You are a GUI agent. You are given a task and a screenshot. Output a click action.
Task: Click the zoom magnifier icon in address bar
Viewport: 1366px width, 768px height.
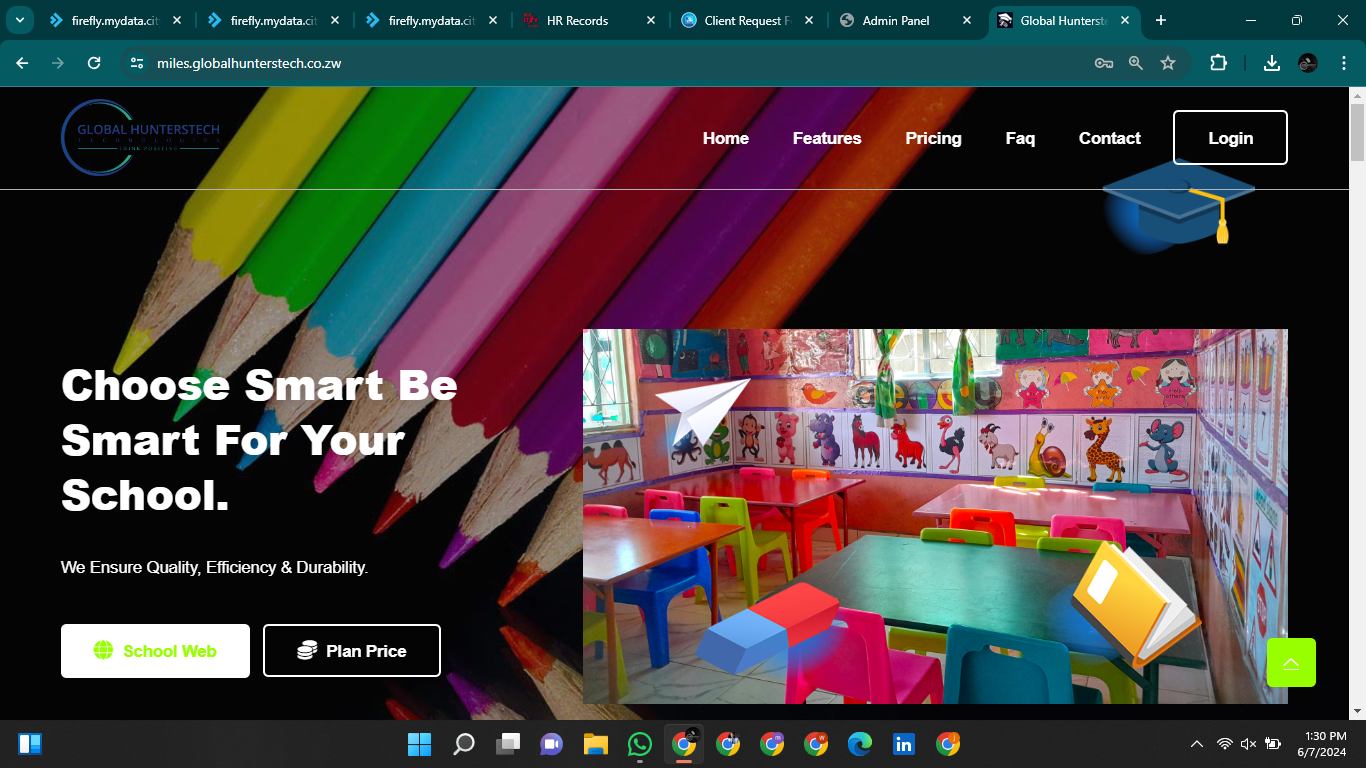[1135, 63]
